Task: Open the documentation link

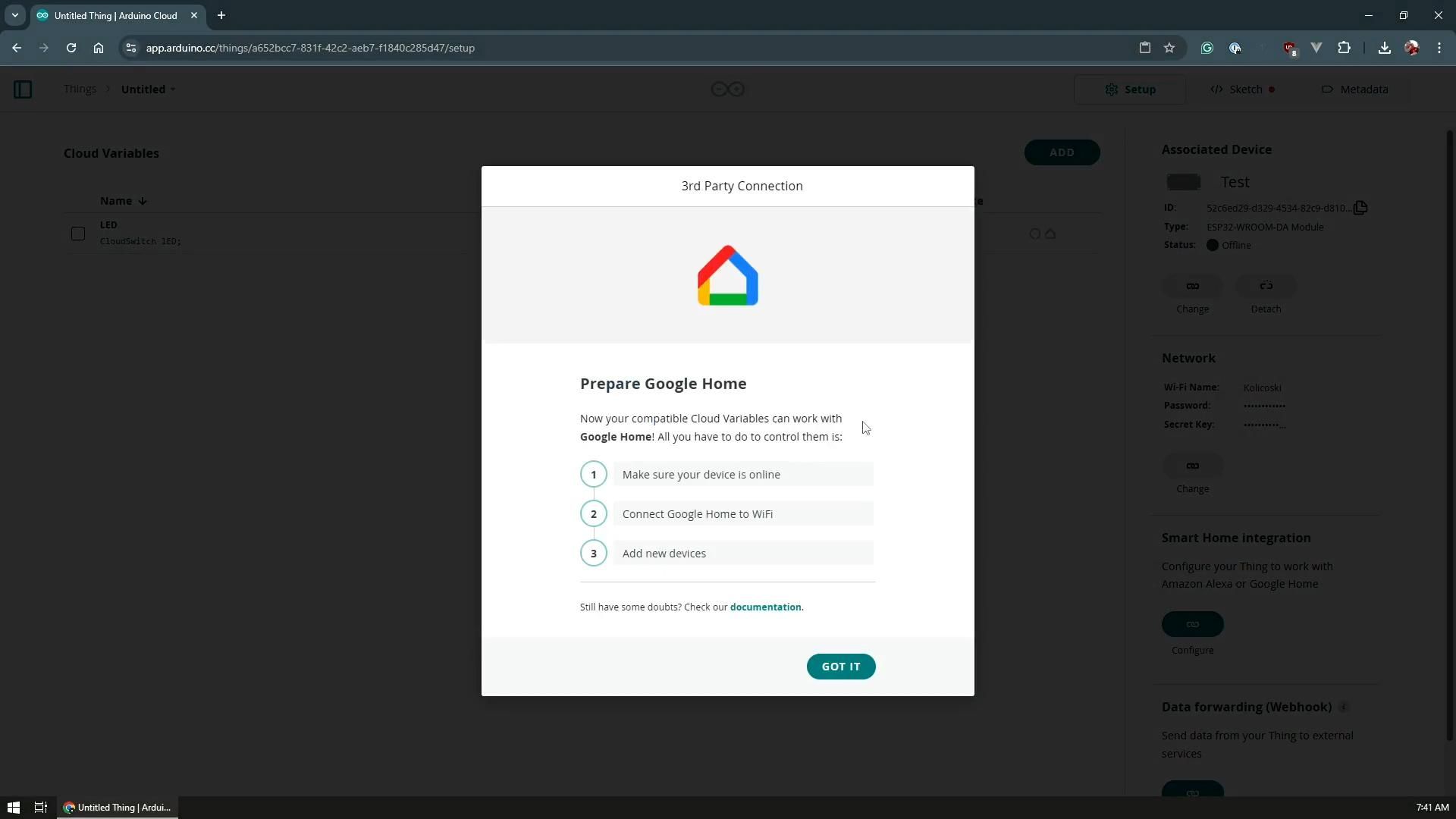Action: pos(765,607)
